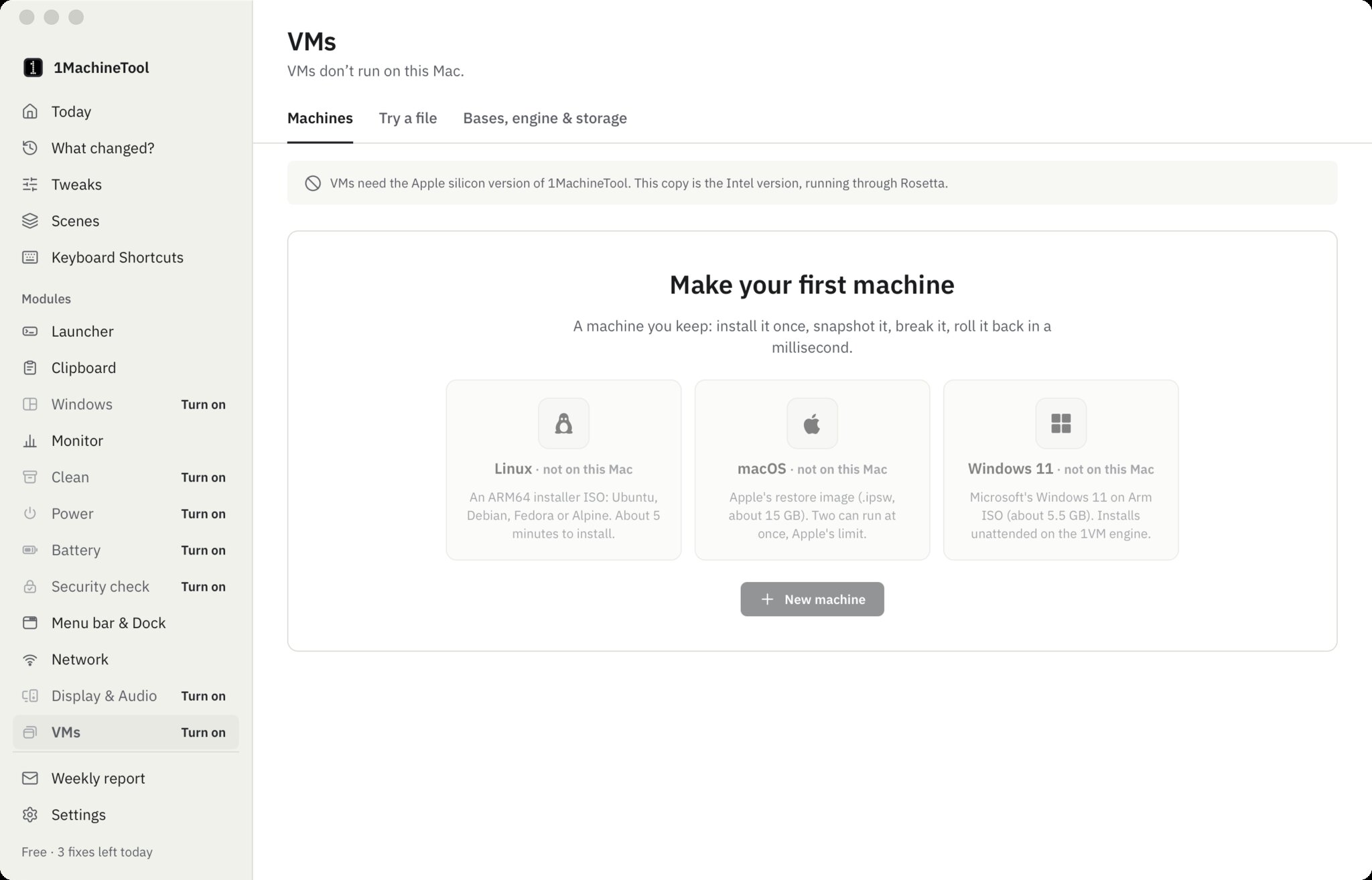Click the Launcher label in the sidebar
Screen dimensions: 1372x880
[82, 332]
